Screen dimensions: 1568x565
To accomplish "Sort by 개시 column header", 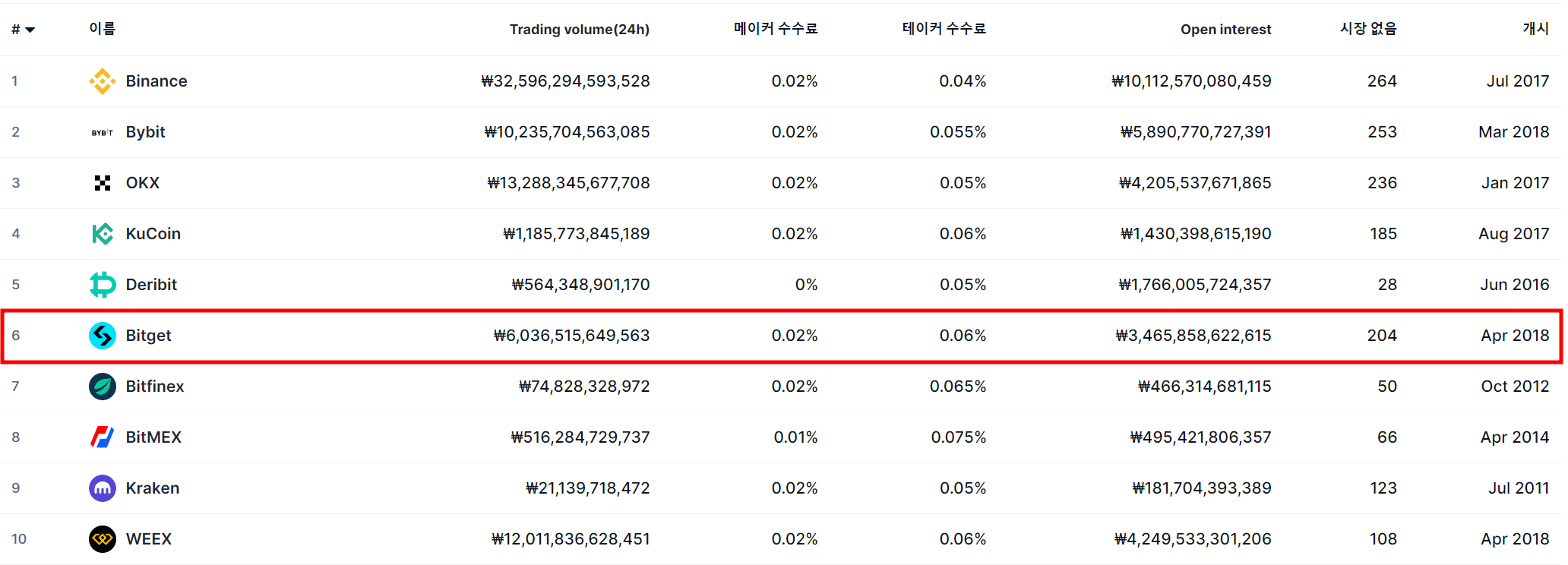I will (1536, 29).
